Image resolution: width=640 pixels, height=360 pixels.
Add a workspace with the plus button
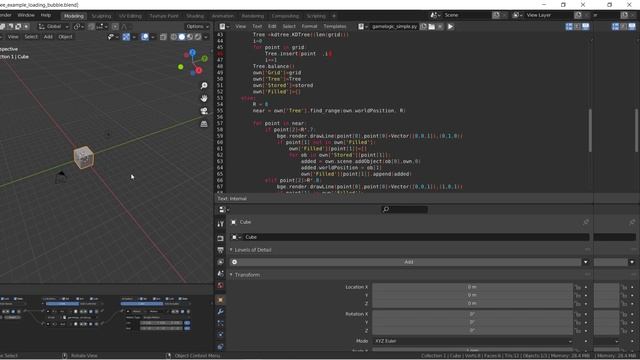(x=334, y=16)
